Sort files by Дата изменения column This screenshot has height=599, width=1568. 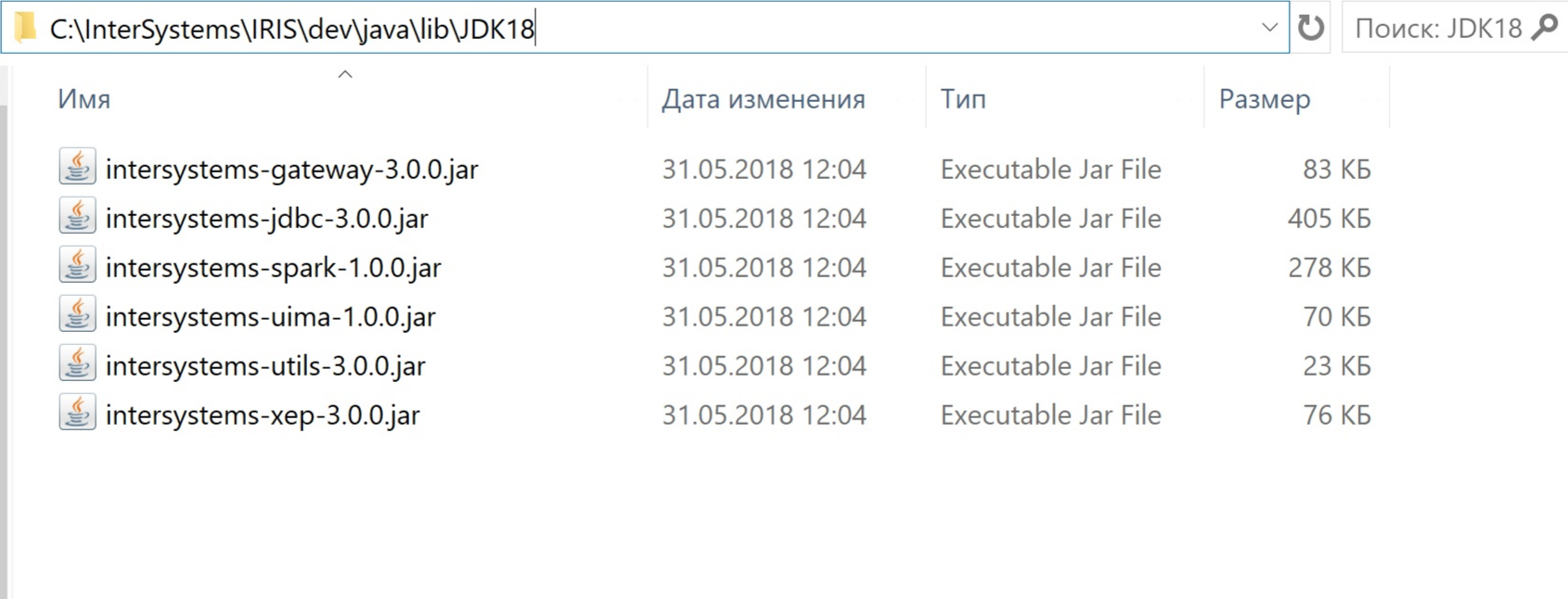pyautogui.click(x=763, y=99)
